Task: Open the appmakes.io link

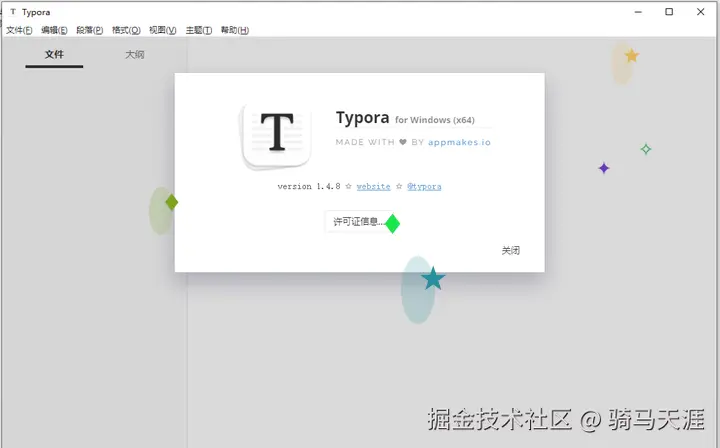Action: pos(459,142)
